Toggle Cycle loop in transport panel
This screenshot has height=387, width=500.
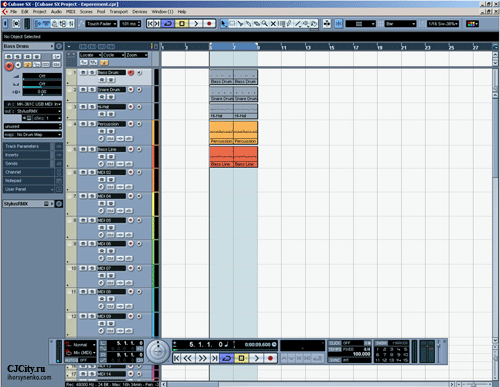(227, 358)
